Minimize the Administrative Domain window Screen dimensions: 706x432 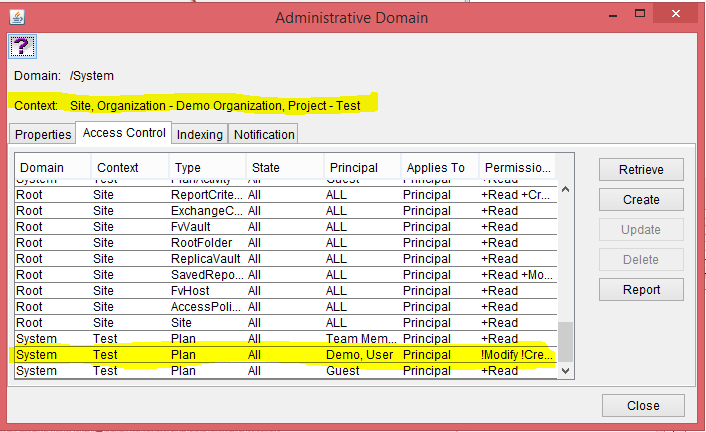tap(612, 16)
